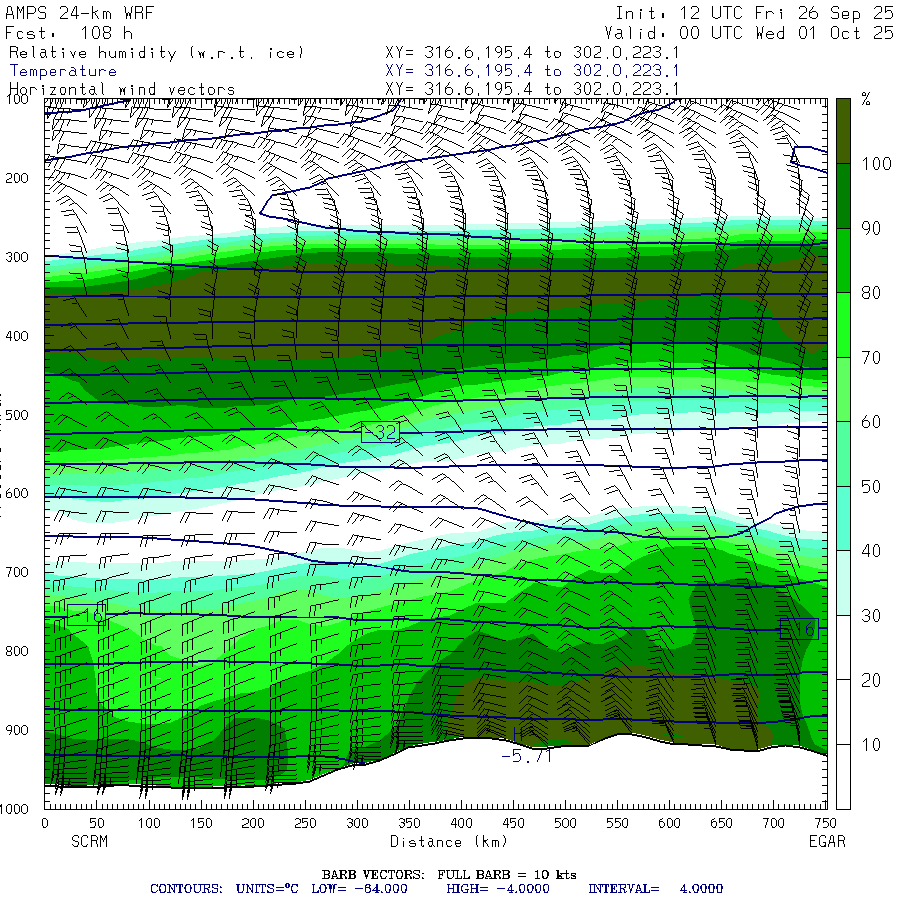
Task: Click the "Horizontal wind vectors" label
Action: point(122,90)
